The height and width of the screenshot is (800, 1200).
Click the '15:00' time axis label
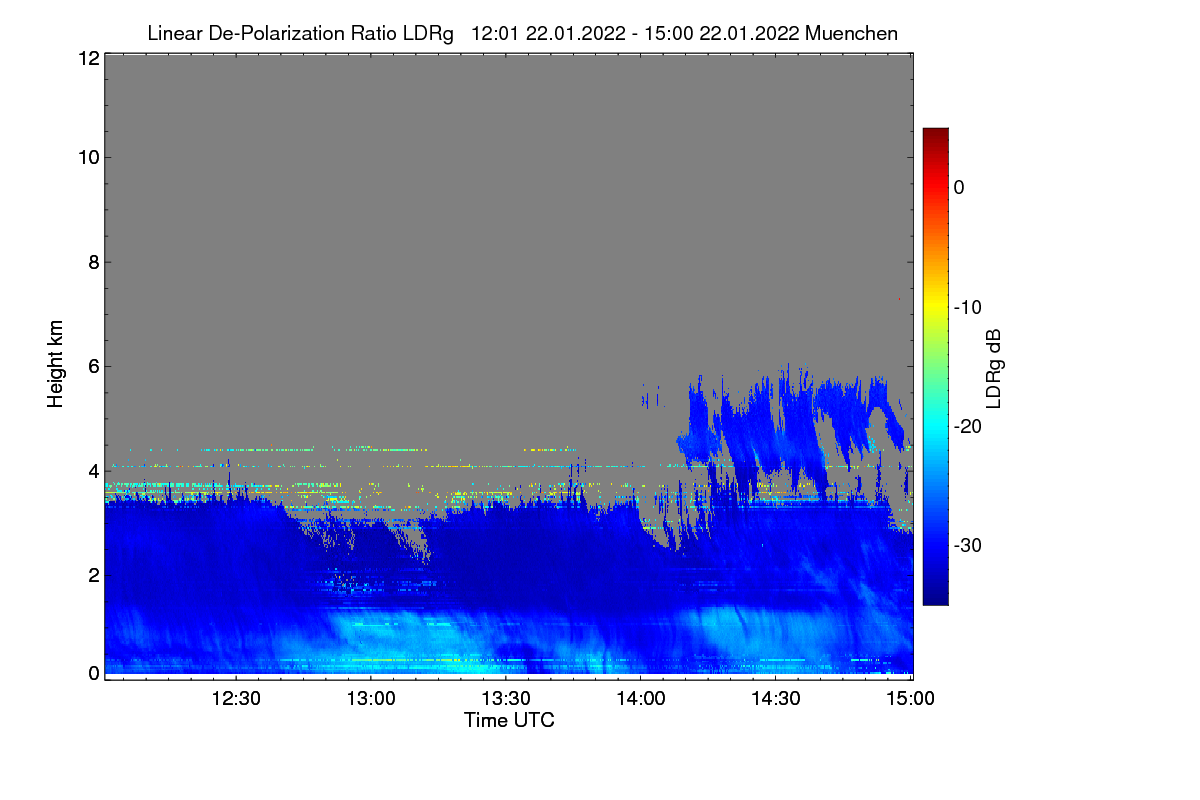[x=910, y=700]
